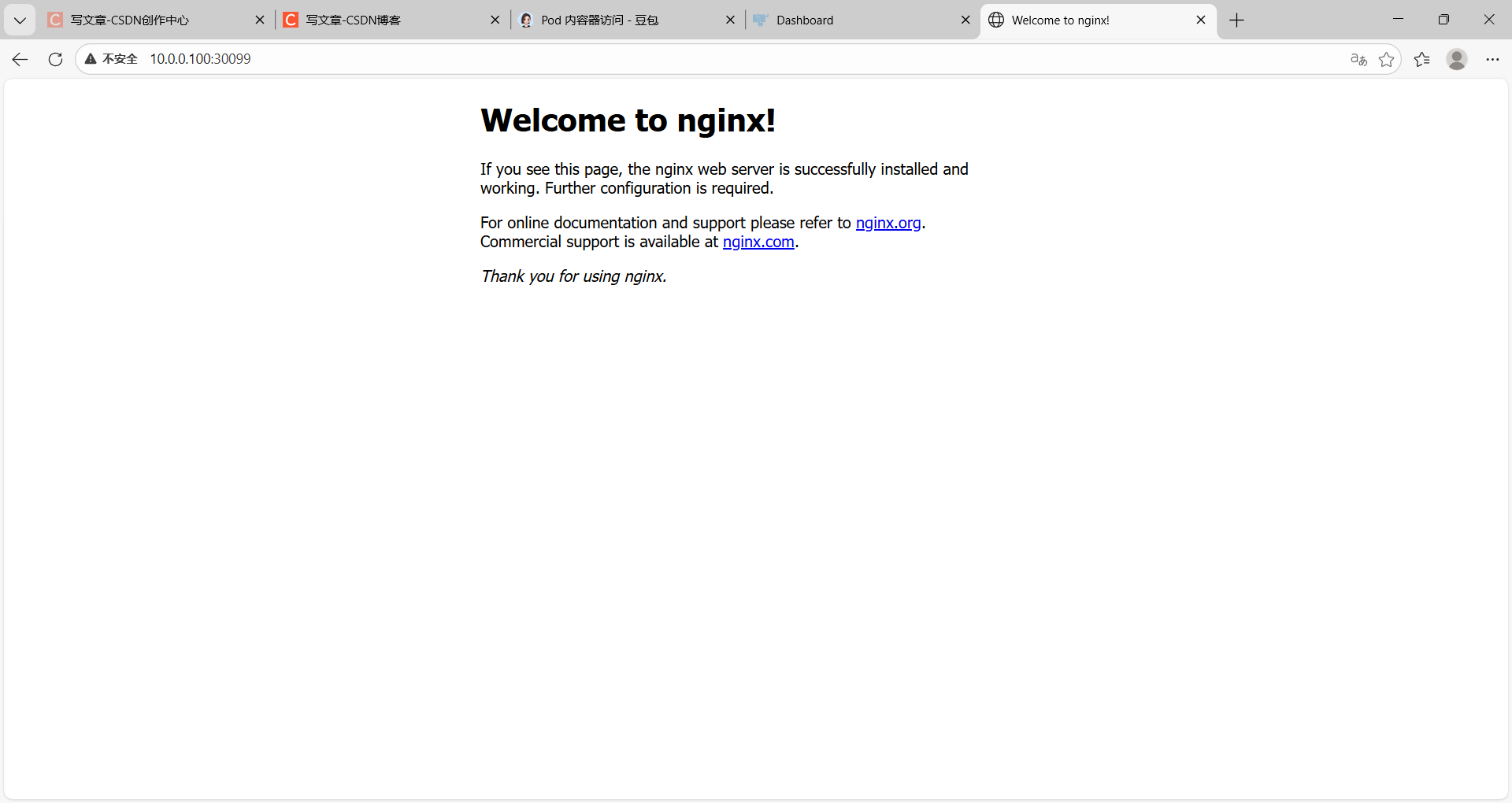Viewport: 1512px width, 803px height.
Task: Close the browser window
Action: pos(1489,20)
